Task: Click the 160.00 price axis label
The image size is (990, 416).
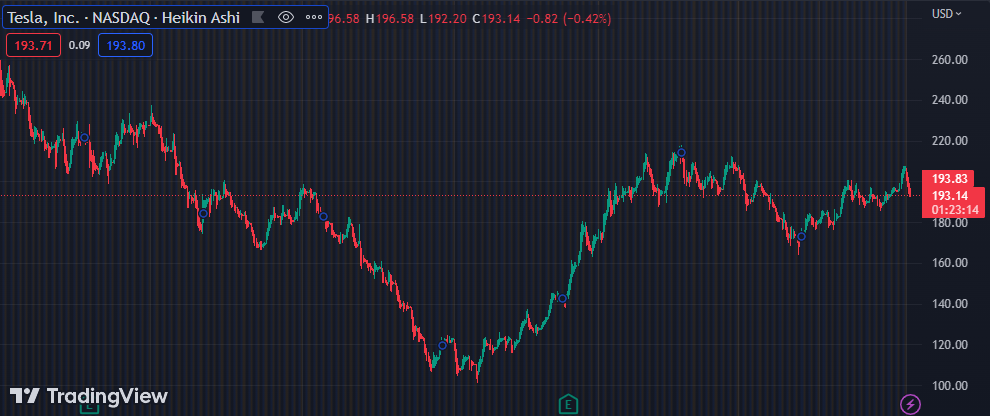Action: point(950,263)
